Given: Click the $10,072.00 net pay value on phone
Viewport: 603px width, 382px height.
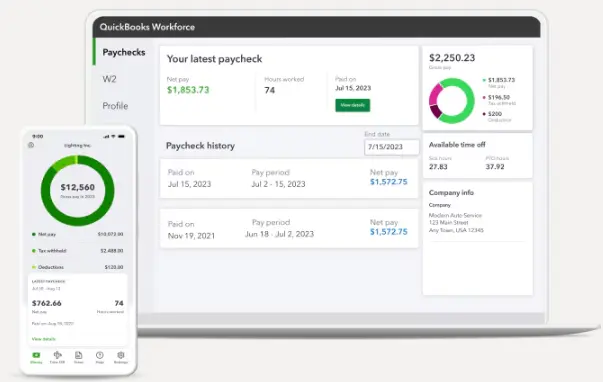Looking at the screenshot, I should (110, 234).
